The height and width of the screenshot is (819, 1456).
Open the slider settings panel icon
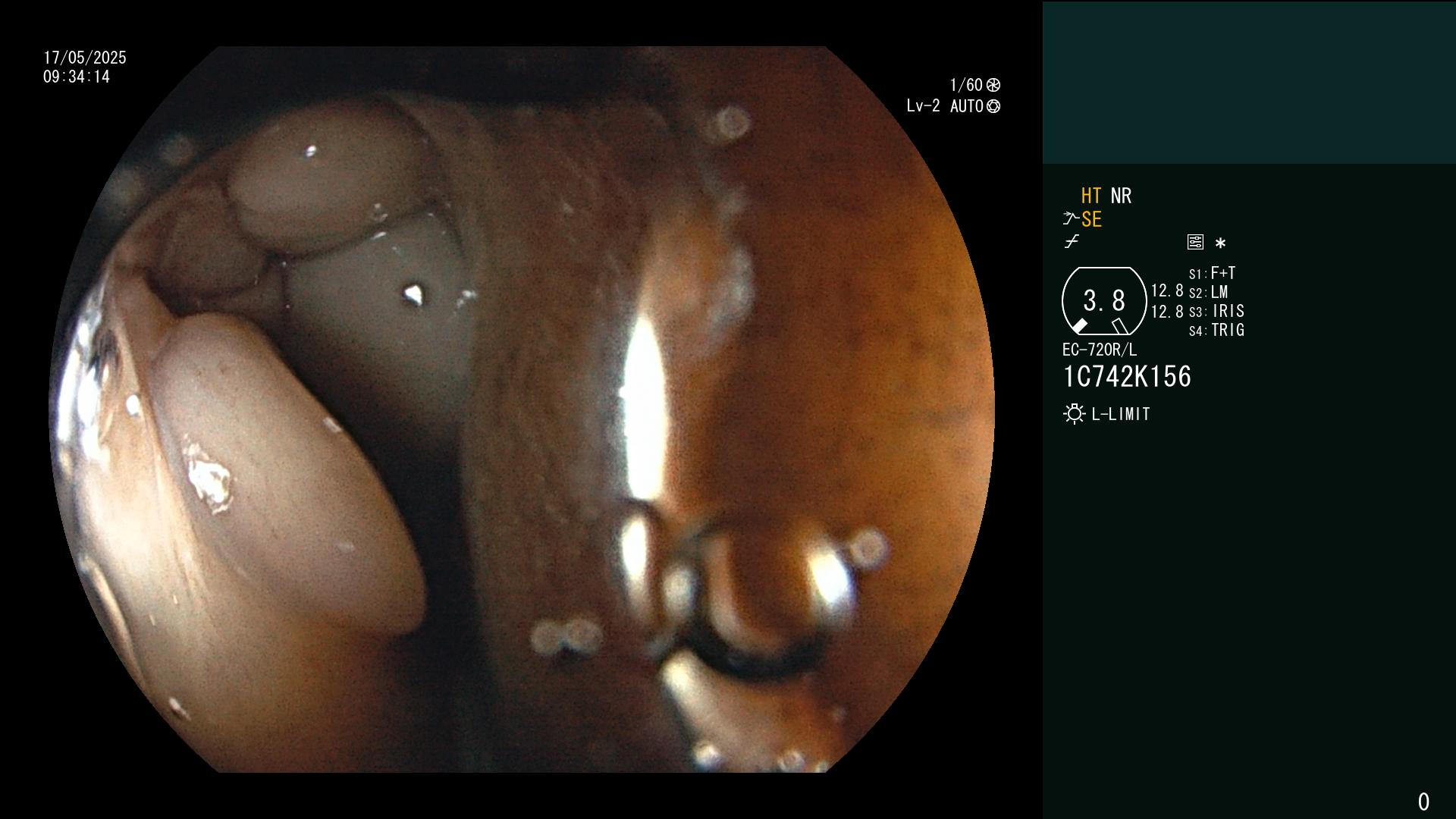coord(1195,242)
